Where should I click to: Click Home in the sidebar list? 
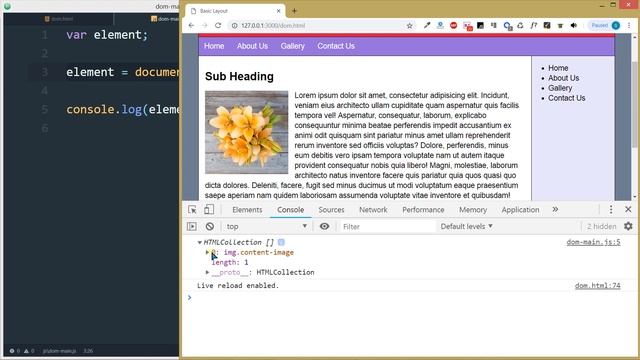pyautogui.click(x=558, y=68)
